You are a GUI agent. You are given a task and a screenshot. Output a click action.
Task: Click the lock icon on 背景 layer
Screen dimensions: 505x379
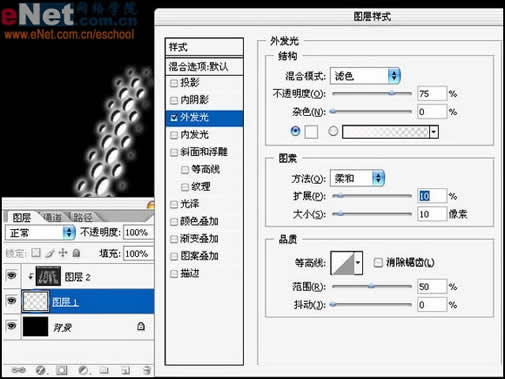141,326
